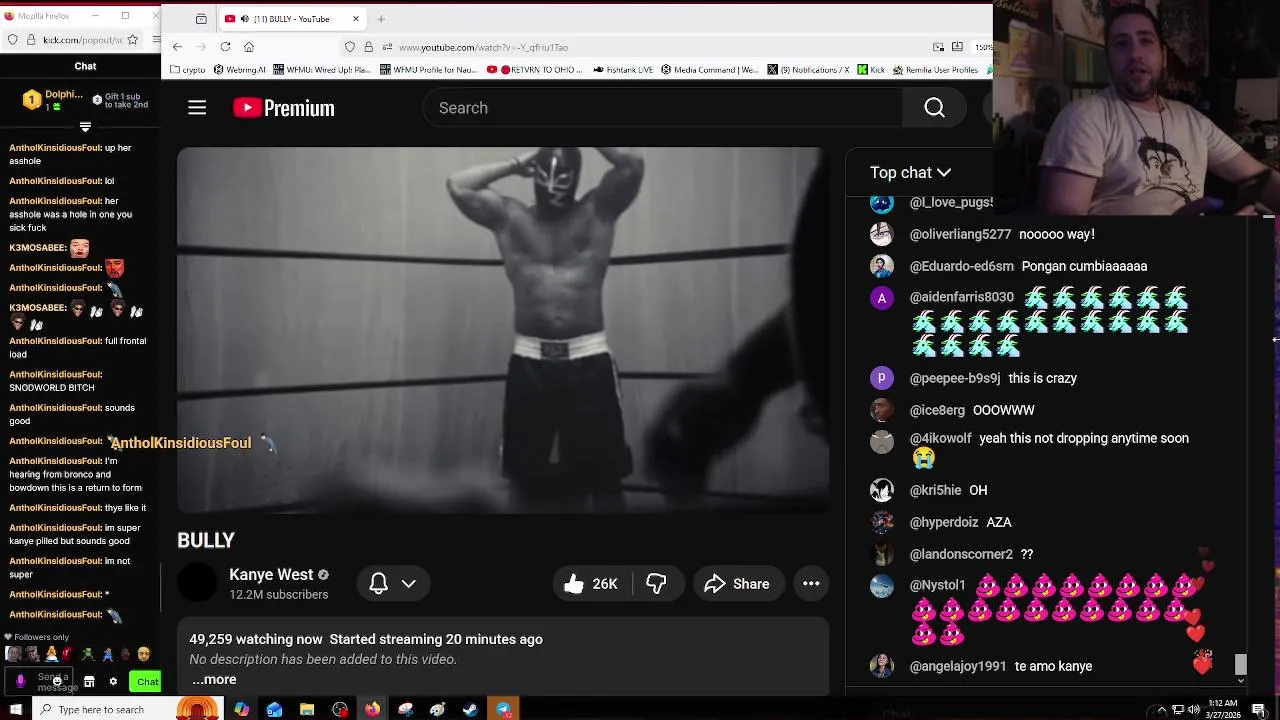Open the Kick chat settings gear

point(113,682)
